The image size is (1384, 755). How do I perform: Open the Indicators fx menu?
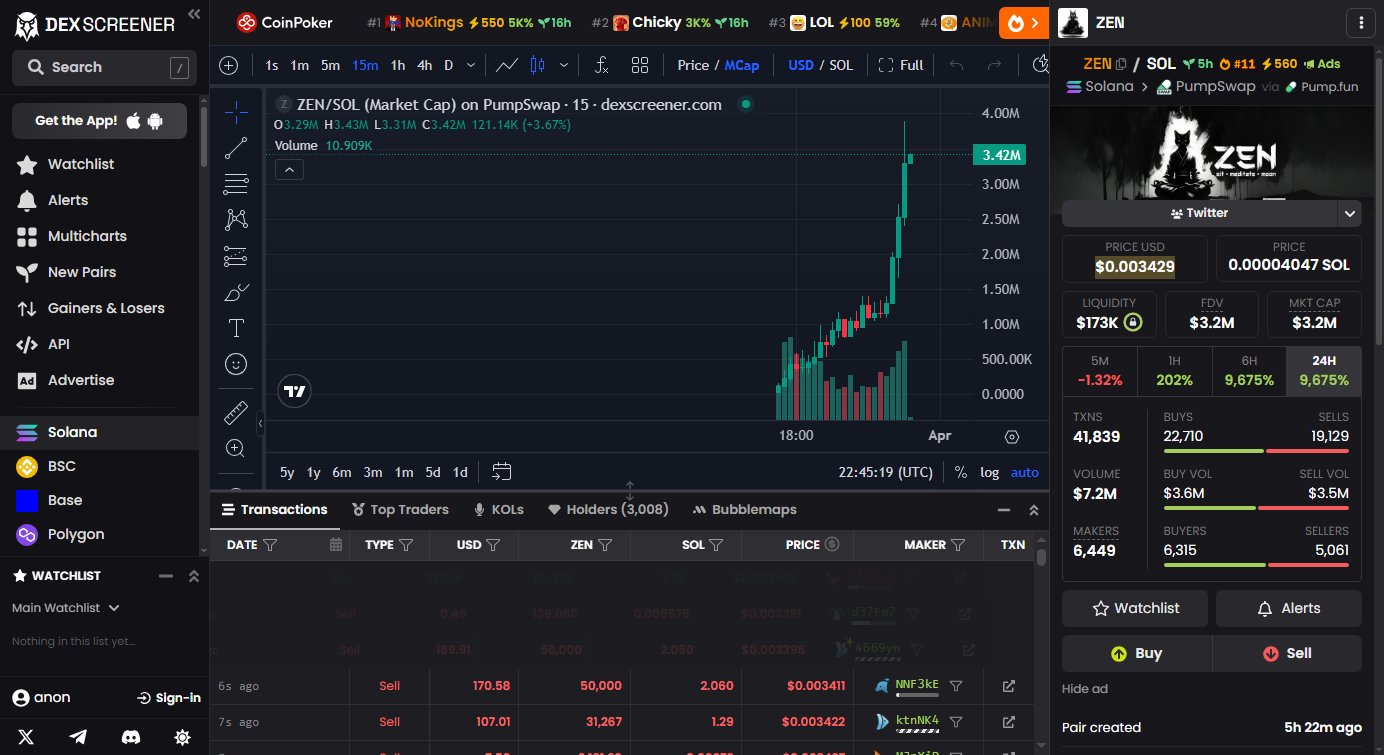(601, 65)
